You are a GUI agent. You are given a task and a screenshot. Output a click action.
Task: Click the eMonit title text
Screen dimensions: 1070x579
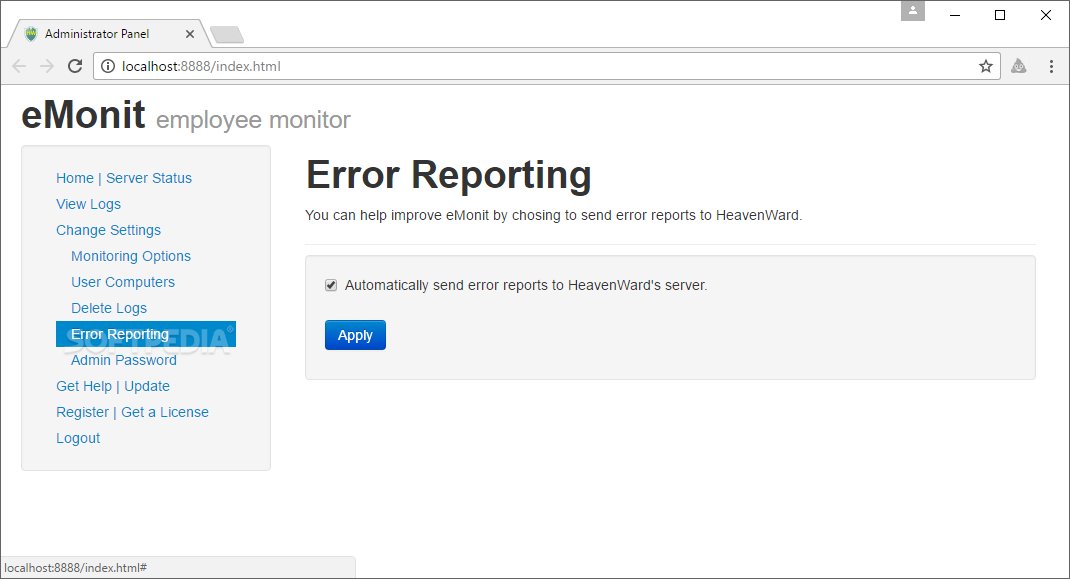pyautogui.click(x=83, y=114)
